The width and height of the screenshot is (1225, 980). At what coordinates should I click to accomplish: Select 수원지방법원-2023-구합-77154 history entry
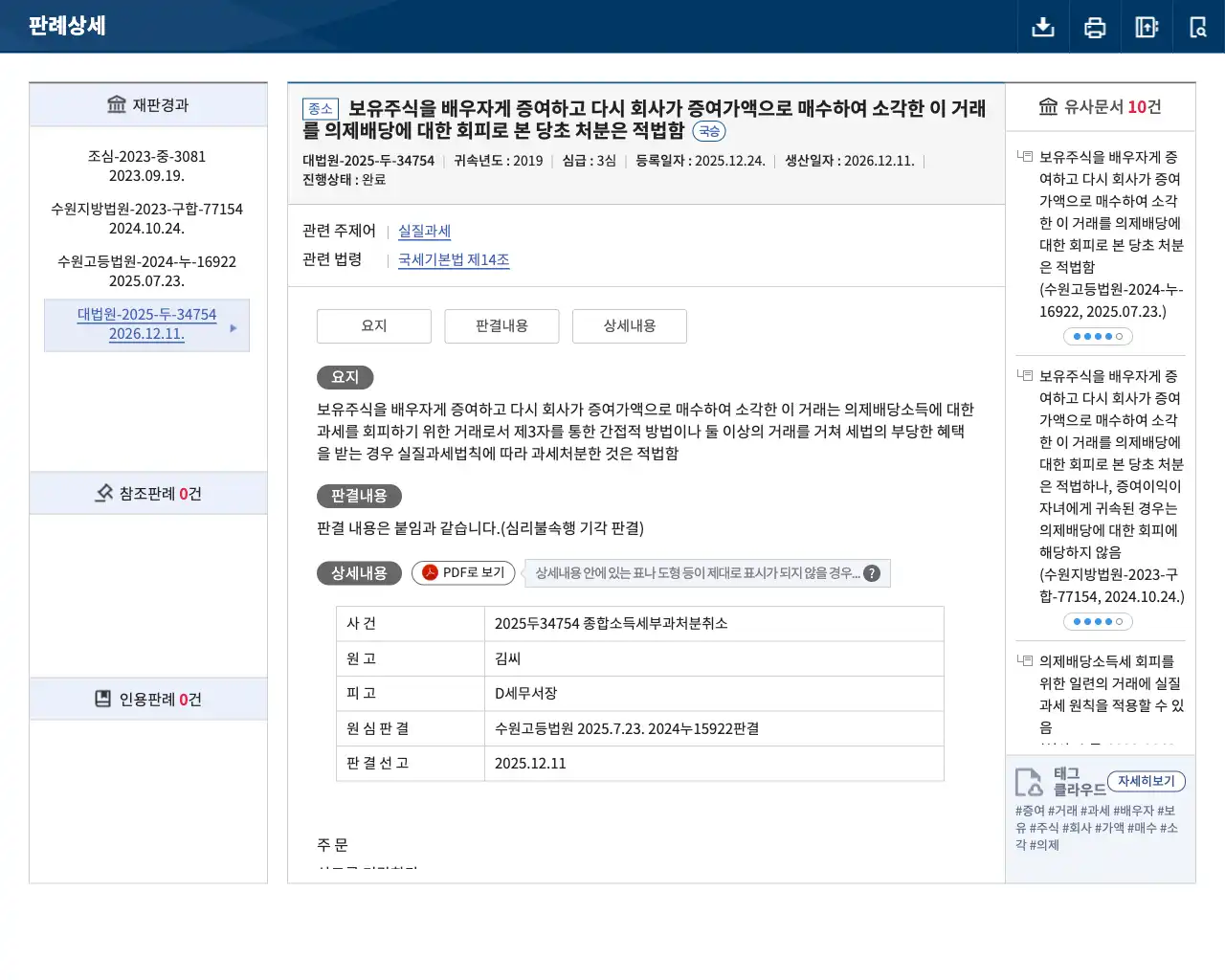146,218
